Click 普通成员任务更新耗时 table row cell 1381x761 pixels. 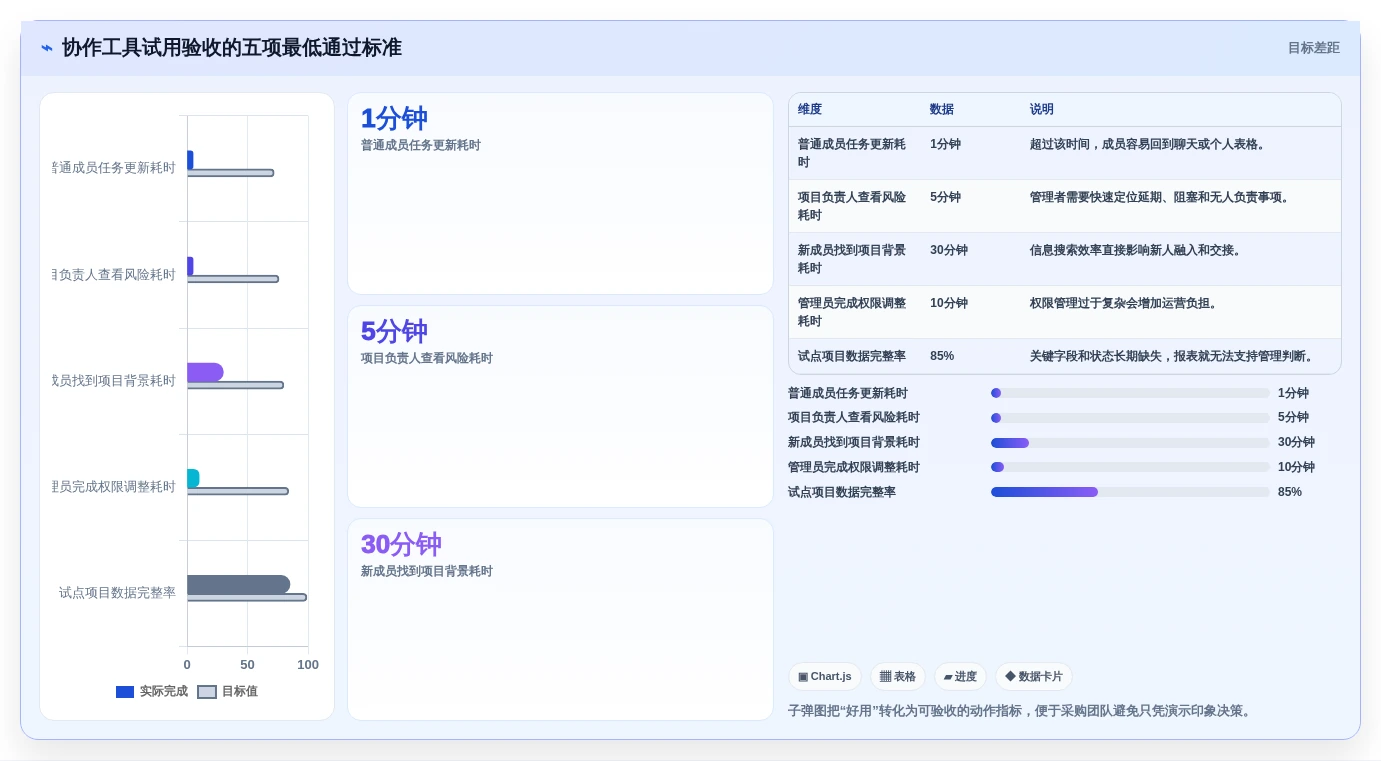tap(853, 153)
